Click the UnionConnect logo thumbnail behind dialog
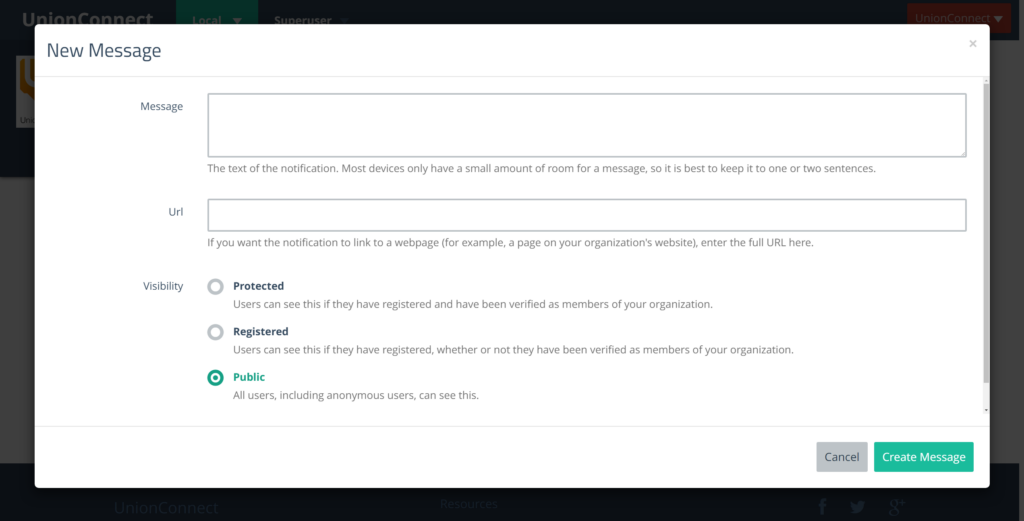This screenshot has height=521, width=1024. coord(25,91)
